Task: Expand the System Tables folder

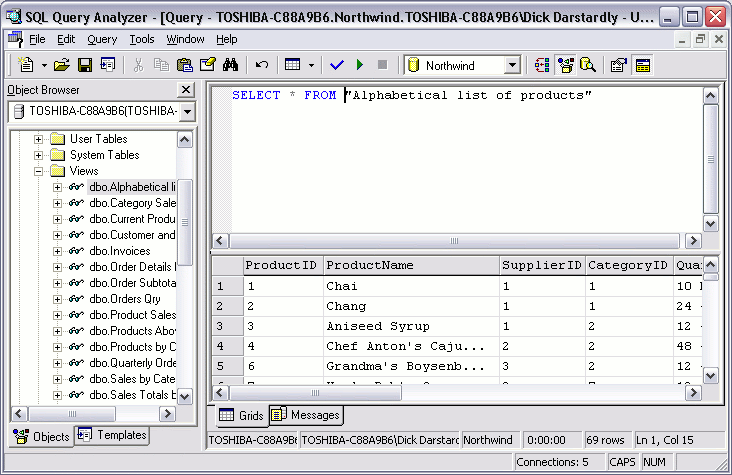Action: (x=38, y=155)
